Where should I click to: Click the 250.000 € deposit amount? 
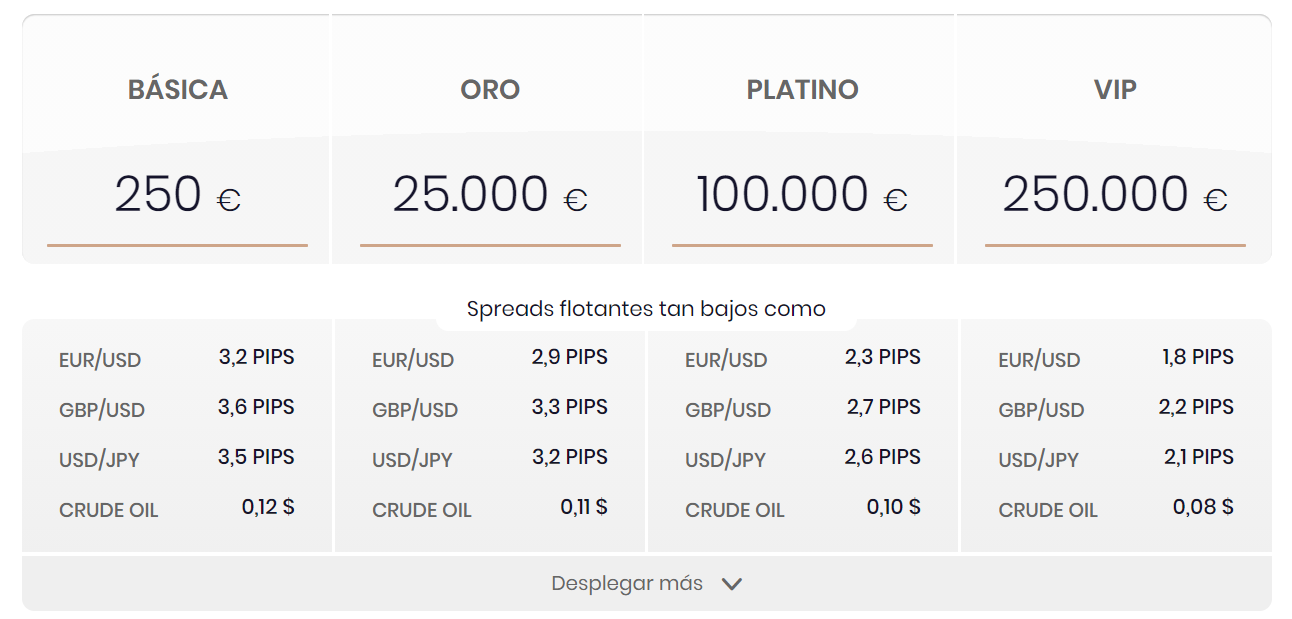point(1117,192)
